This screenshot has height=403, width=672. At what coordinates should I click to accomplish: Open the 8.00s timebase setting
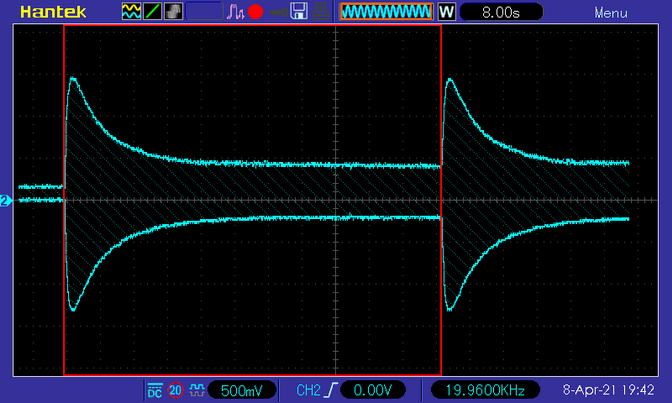click(x=501, y=12)
